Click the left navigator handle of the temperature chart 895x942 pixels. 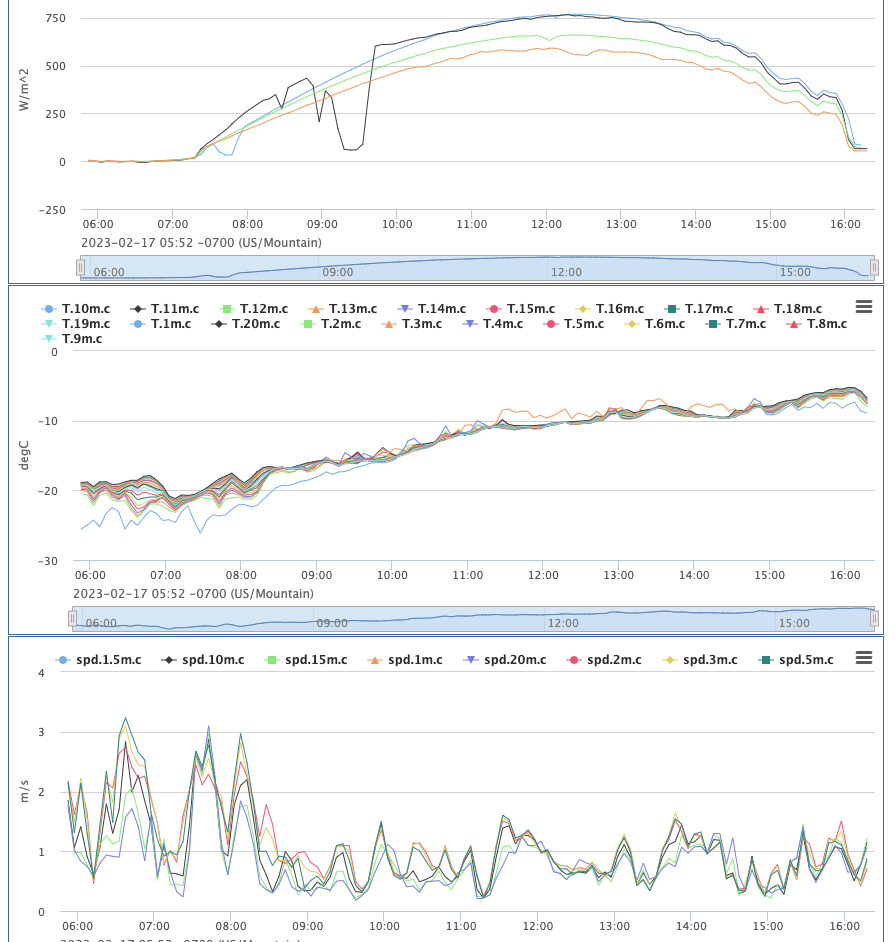click(x=73, y=619)
